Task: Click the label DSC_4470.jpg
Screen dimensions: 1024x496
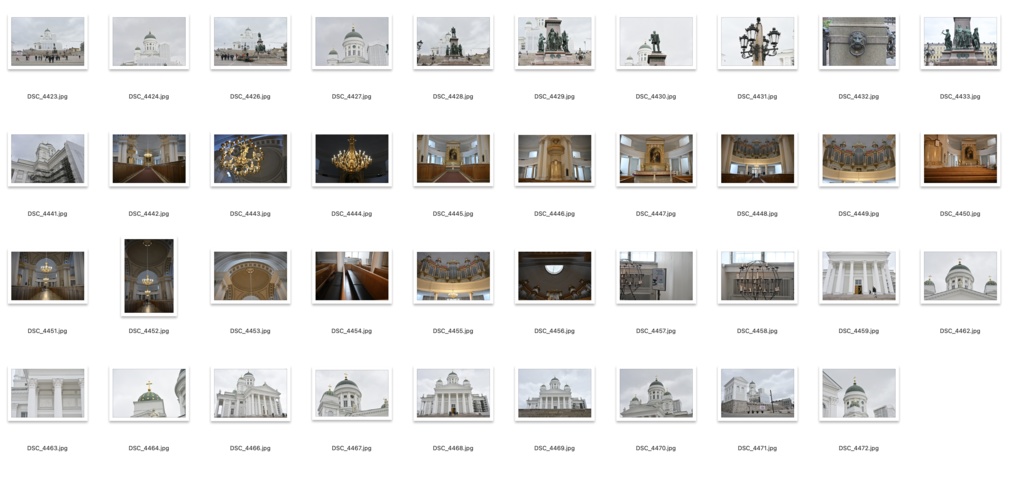Action: click(x=656, y=448)
